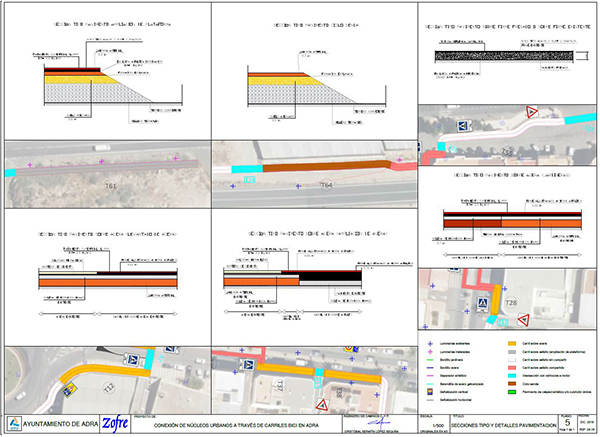Click the magenta luminaire cross legend symbol
The height and width of the screenshot is (437, 600).
coord(430,352)
